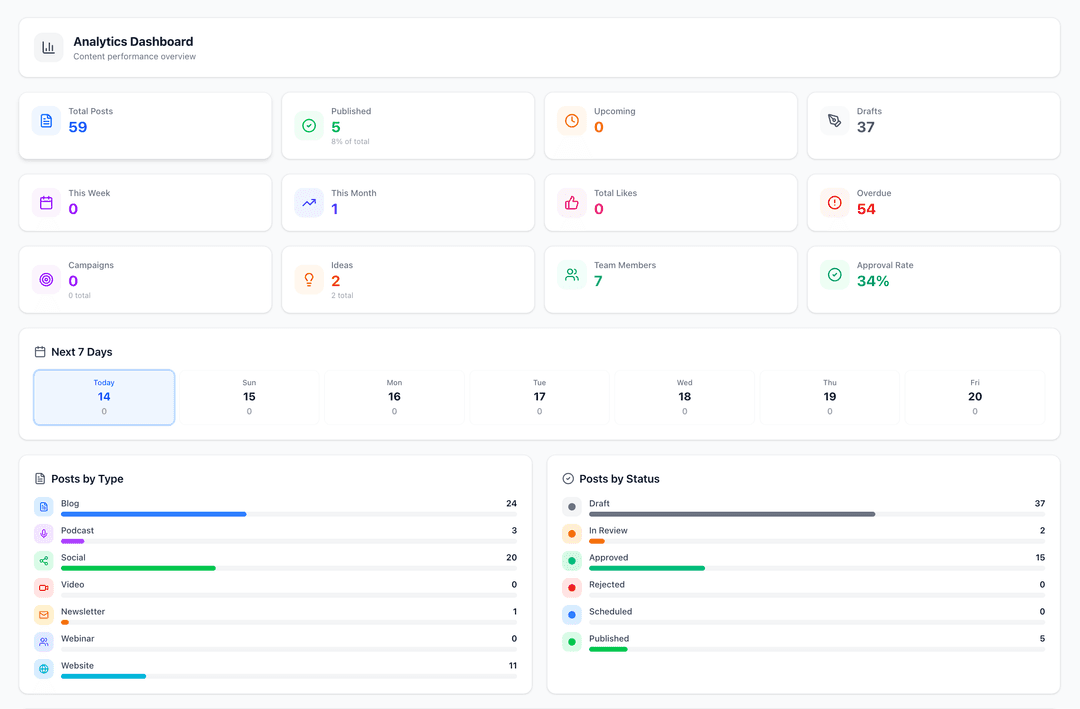Select the Drafts tag icon
The height and width of the screenshot is (709, 1080).
click(834, 120)
